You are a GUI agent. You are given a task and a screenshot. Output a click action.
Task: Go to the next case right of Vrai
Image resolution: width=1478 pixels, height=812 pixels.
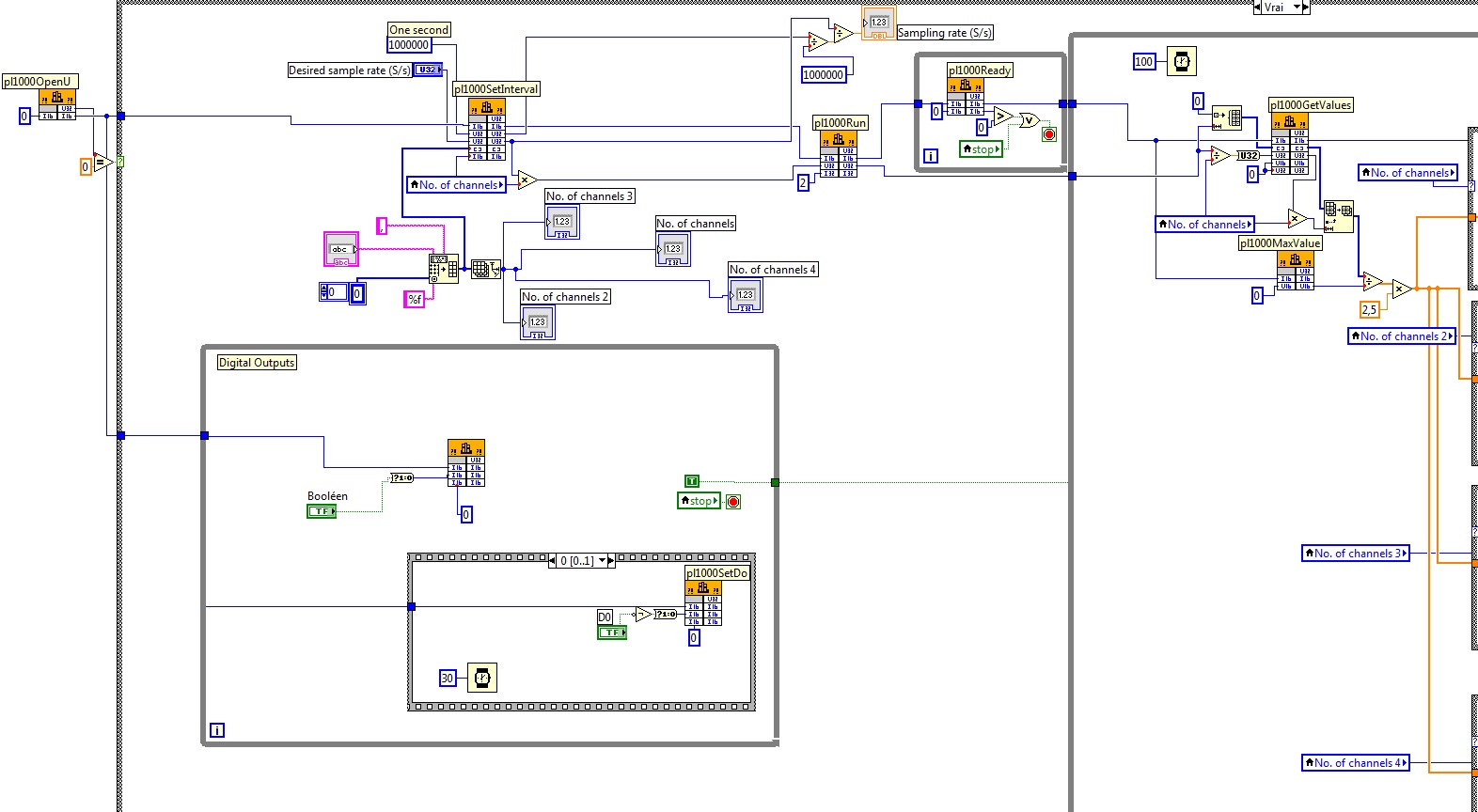pyautogui.click(x=1306, y=8)
